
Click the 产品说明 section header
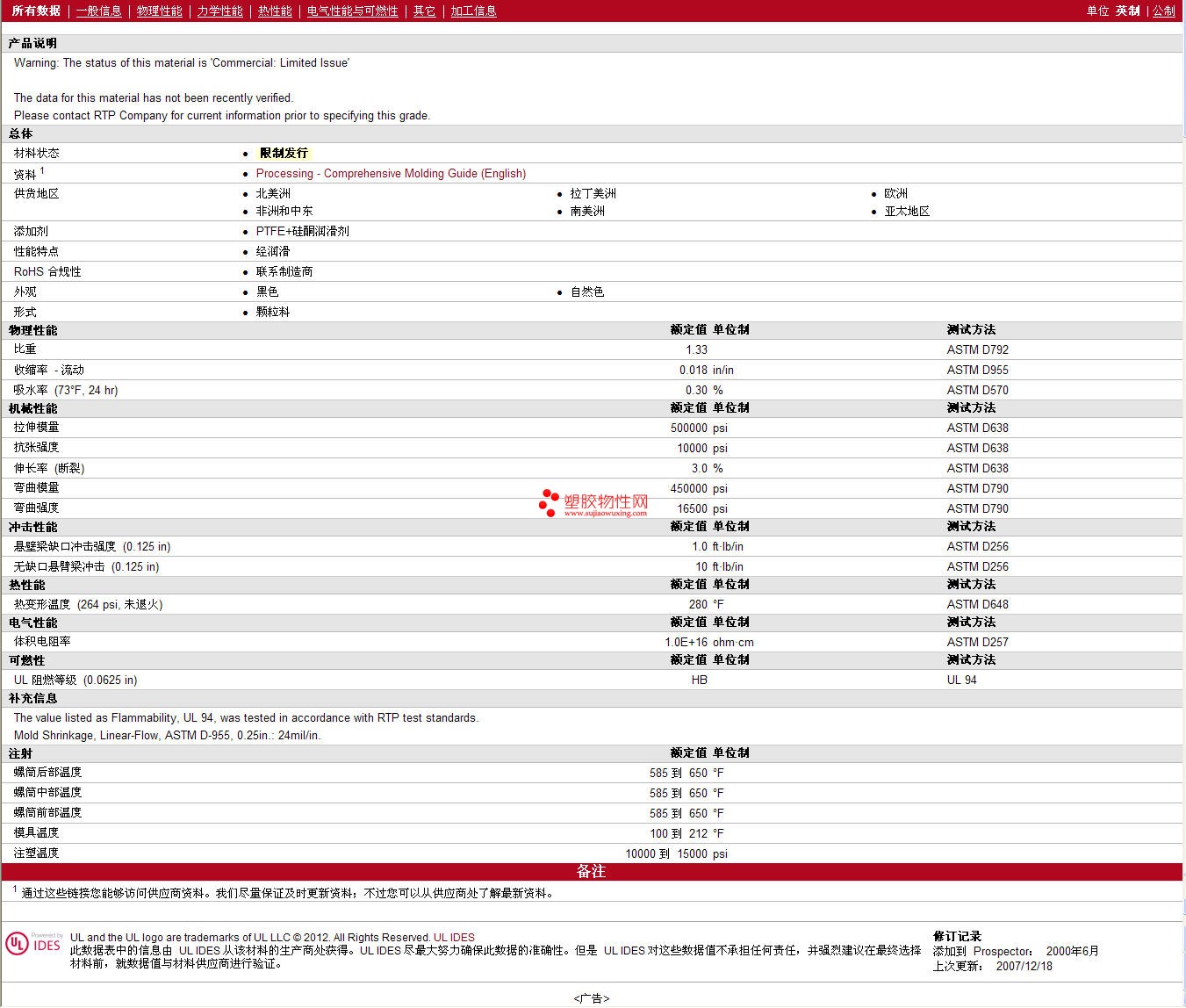[x=32, y=43]
